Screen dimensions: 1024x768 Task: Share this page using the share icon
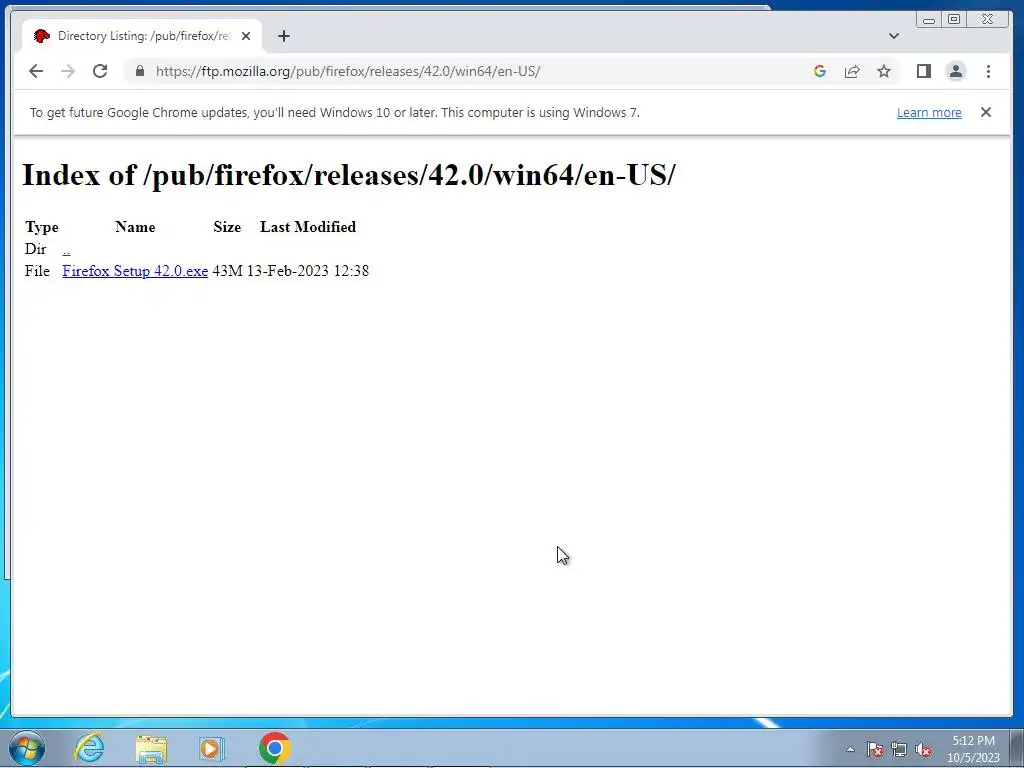tap(852, 71)
